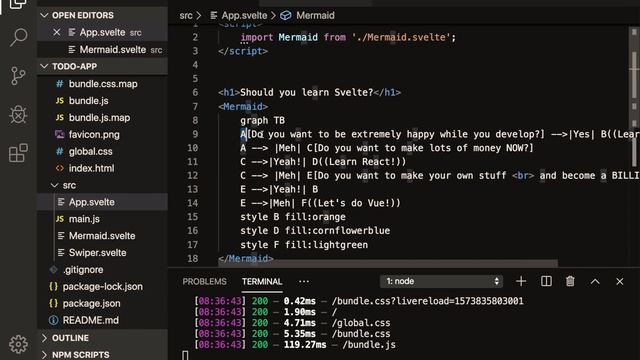Open README.md file
This screenshot has height=360, width=640.
[102, 320]
